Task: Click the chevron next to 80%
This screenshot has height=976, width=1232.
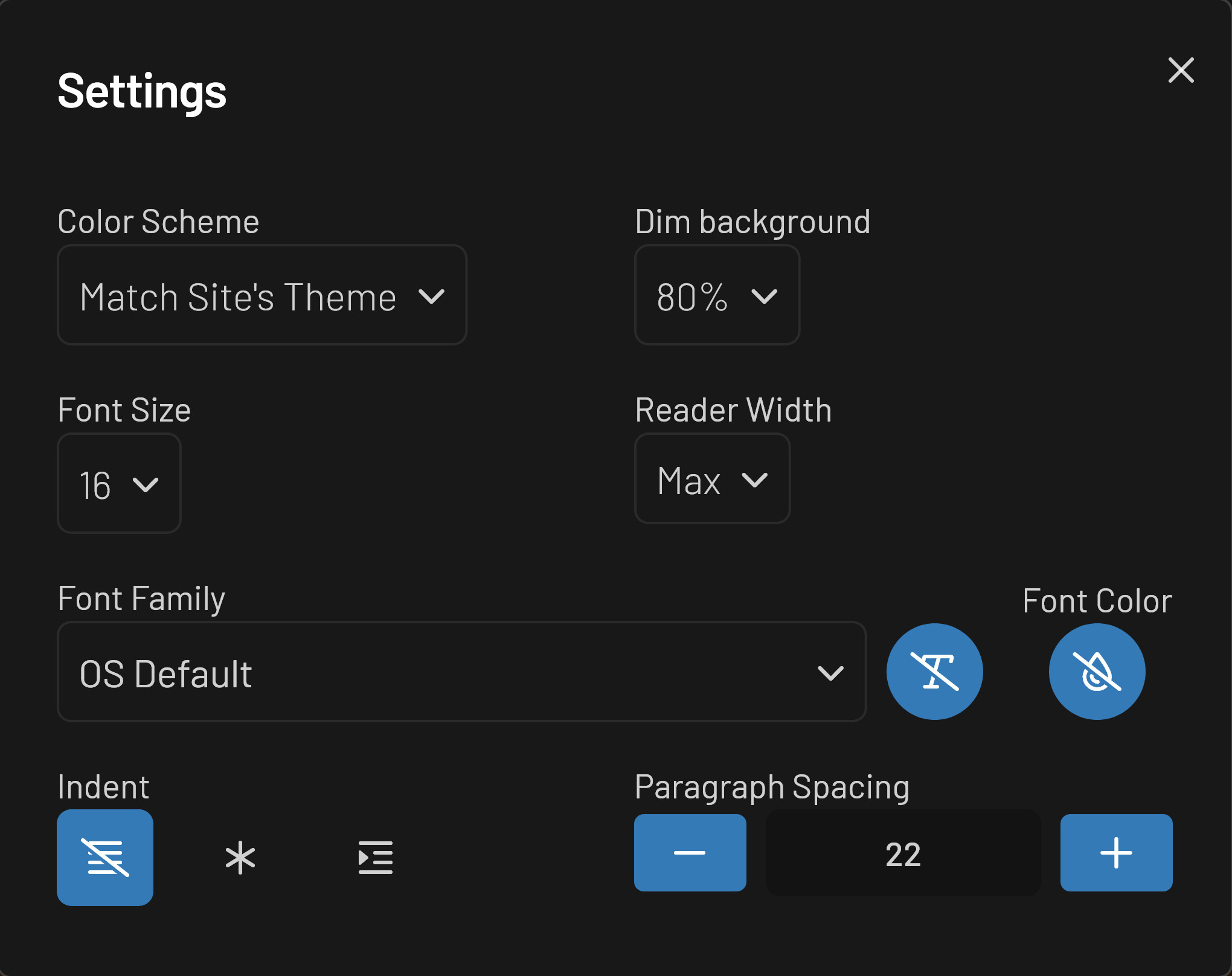Action: (764, 297)
